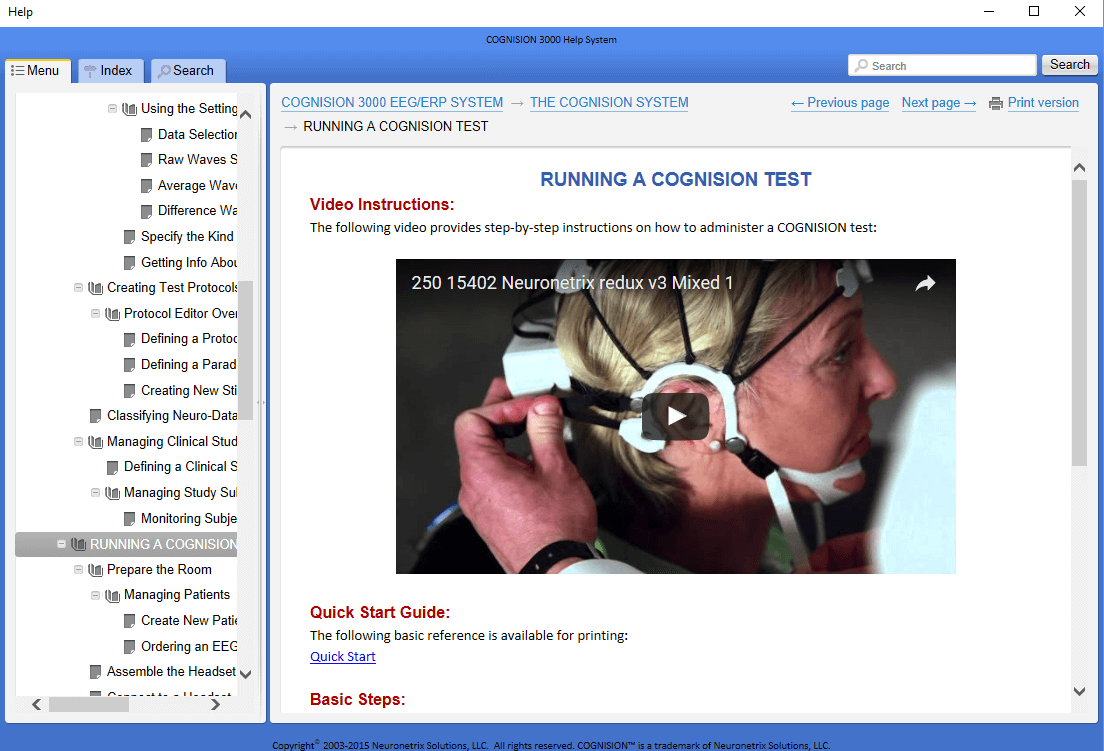Click the page icon beside Difference Waves
Screen dimensions: 1104x751
click(x=146, y=211)
